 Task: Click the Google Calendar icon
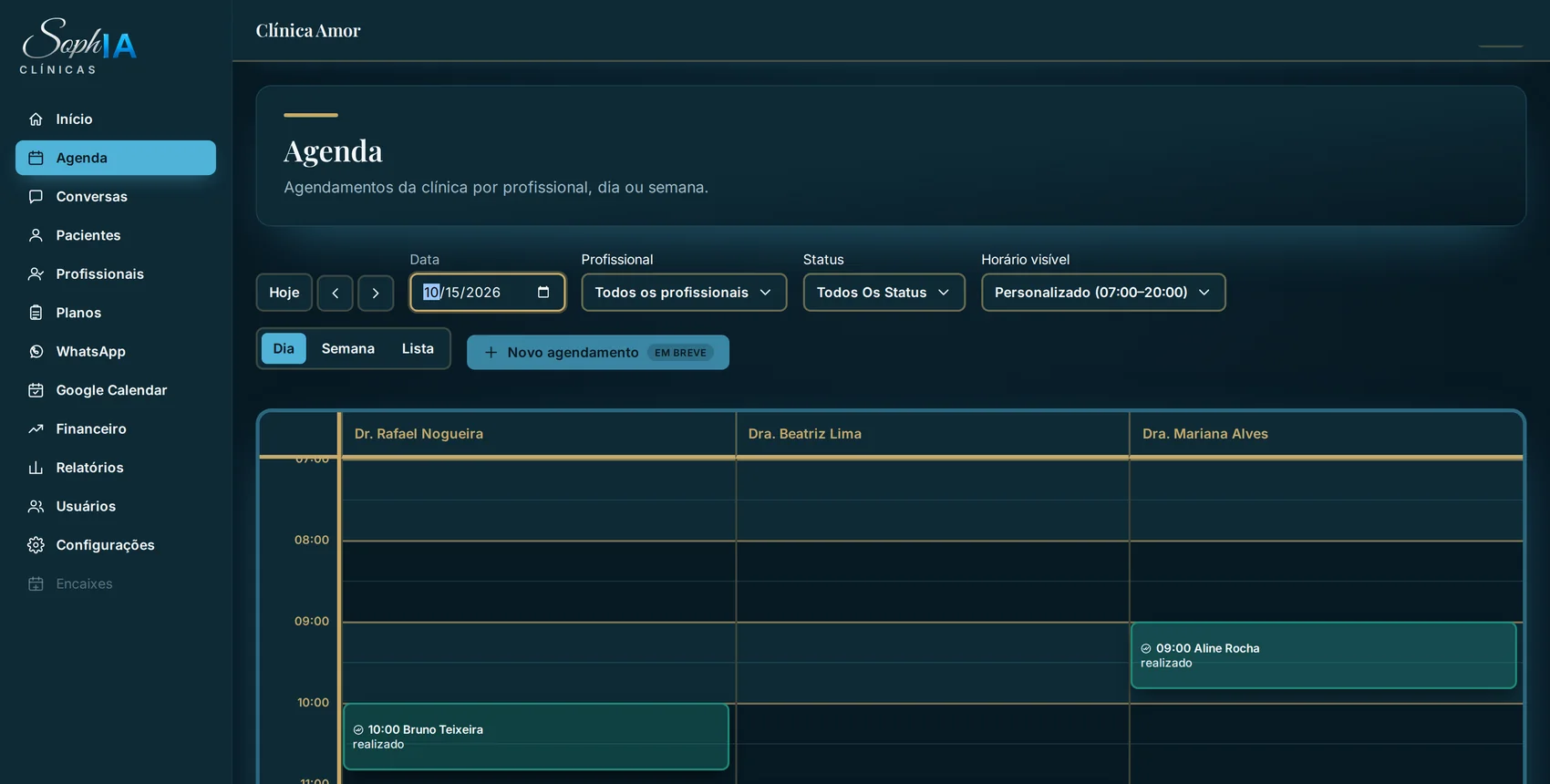click(36, 390)
